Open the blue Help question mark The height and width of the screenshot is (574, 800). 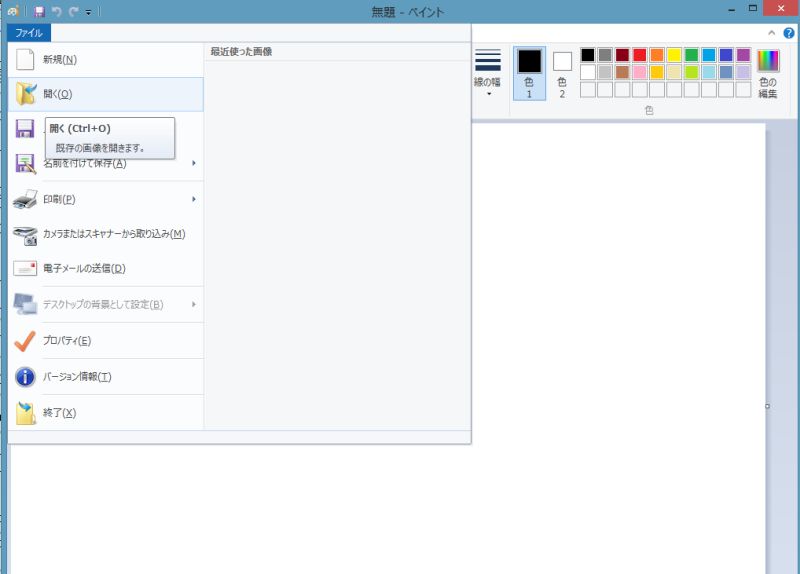pos(789,33)
